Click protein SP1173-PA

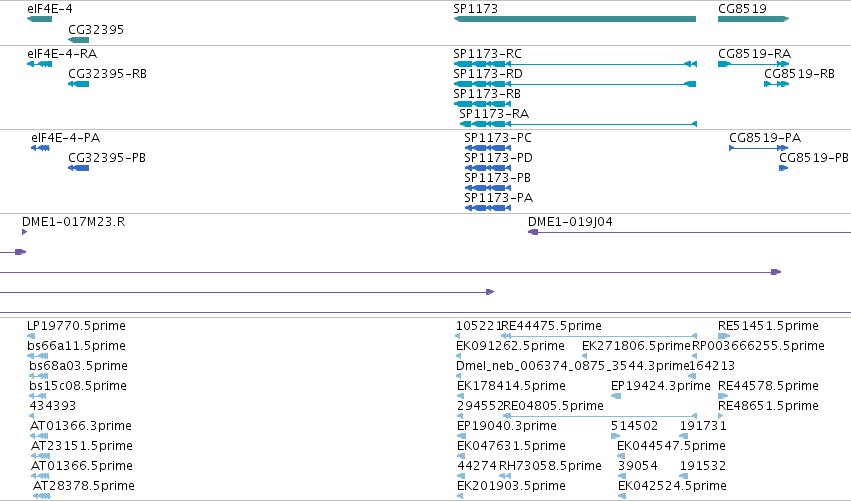pyautogui.click(x=488, y=208)
